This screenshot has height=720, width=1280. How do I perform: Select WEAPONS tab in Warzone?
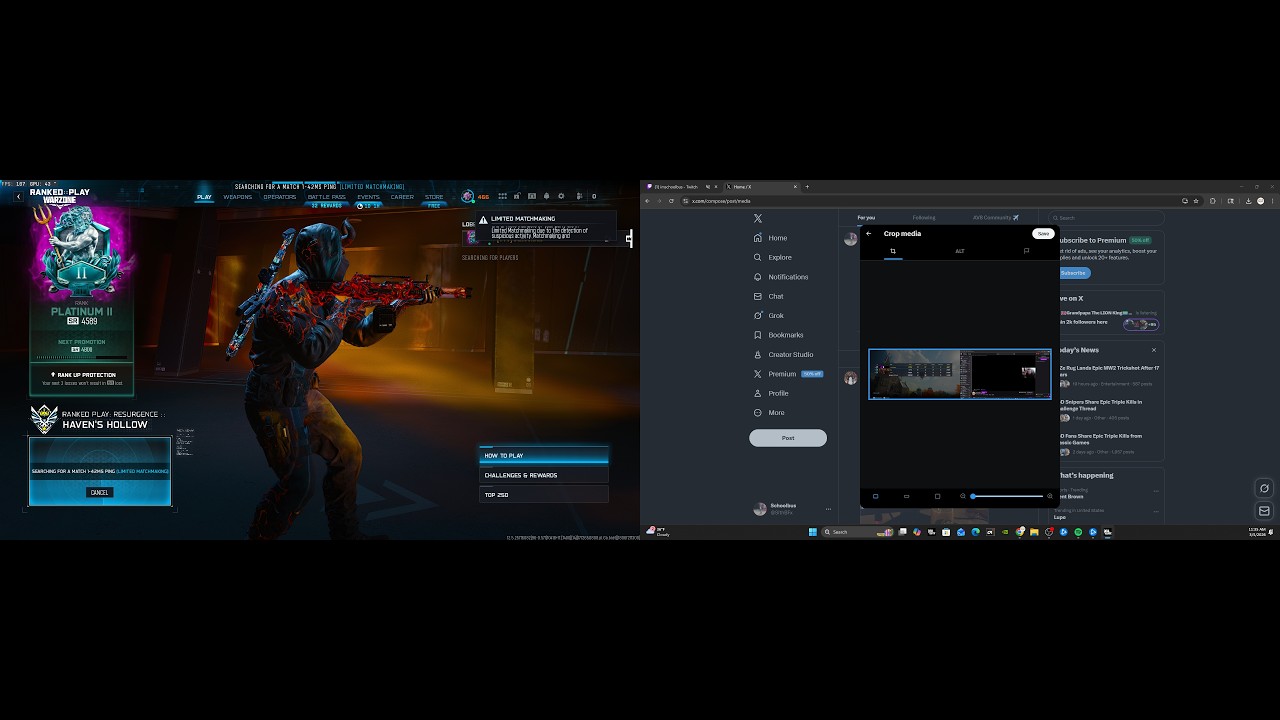[x=238, y=197]
